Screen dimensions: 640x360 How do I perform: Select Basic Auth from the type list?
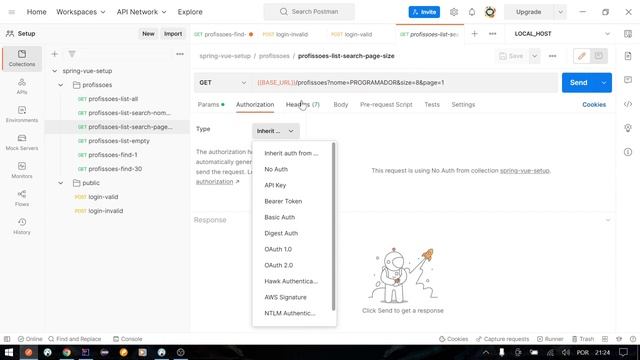pyautogui.click(x=279, y=217)
